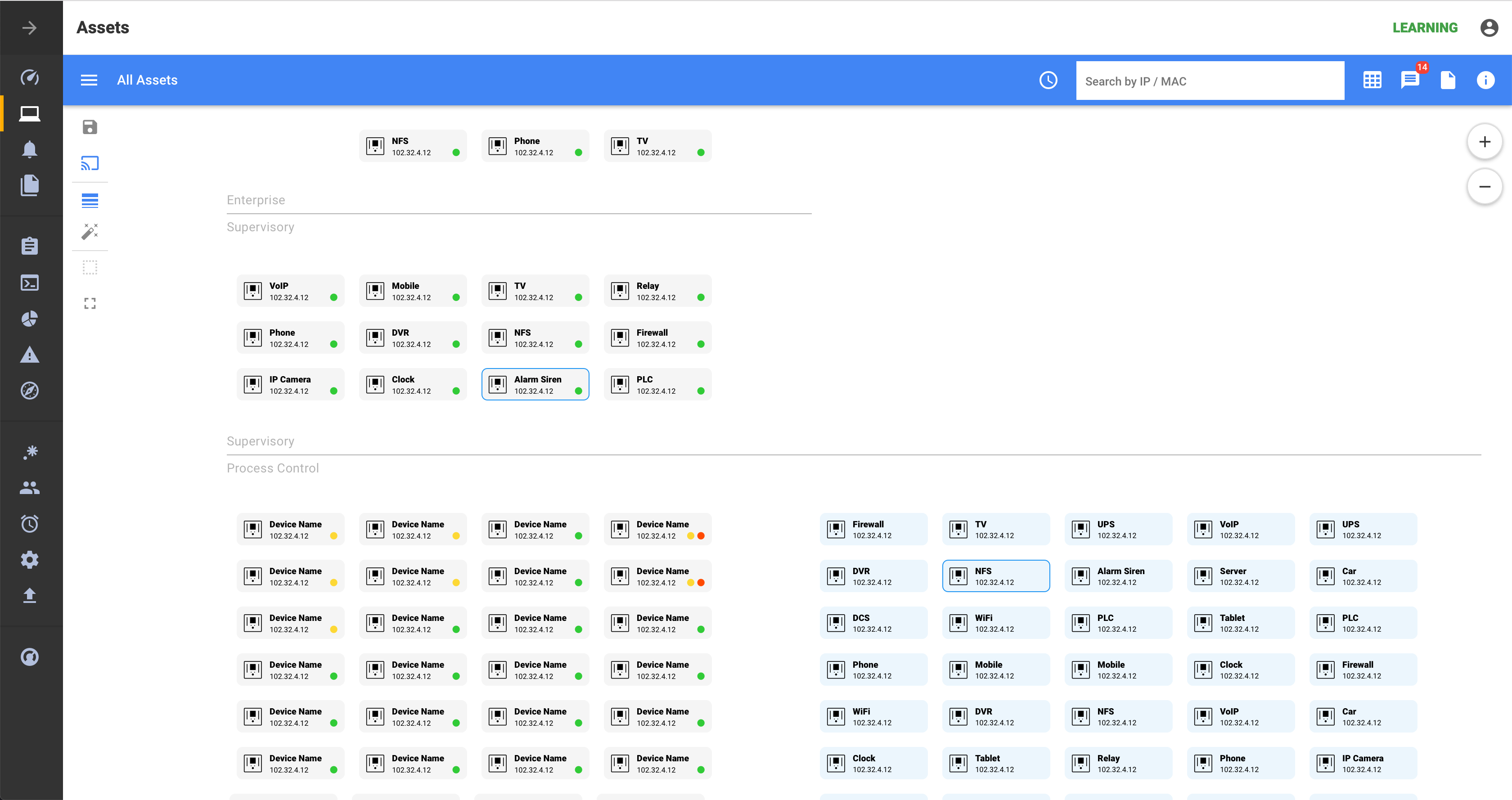Open the history clock icon in header

1048,81
